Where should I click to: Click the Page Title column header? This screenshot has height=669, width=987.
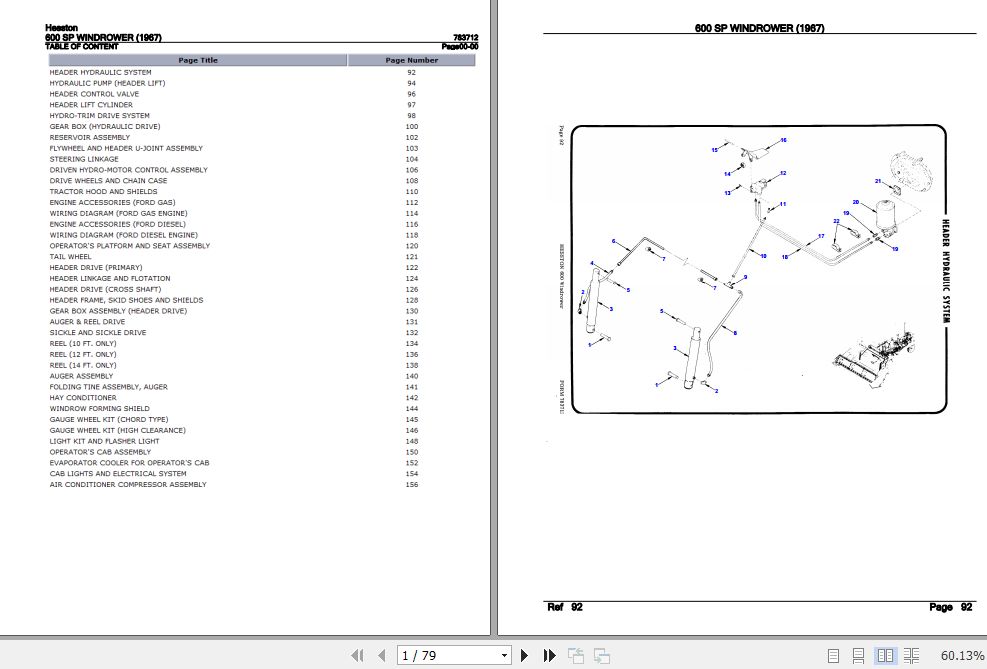(x=197, y=60)
